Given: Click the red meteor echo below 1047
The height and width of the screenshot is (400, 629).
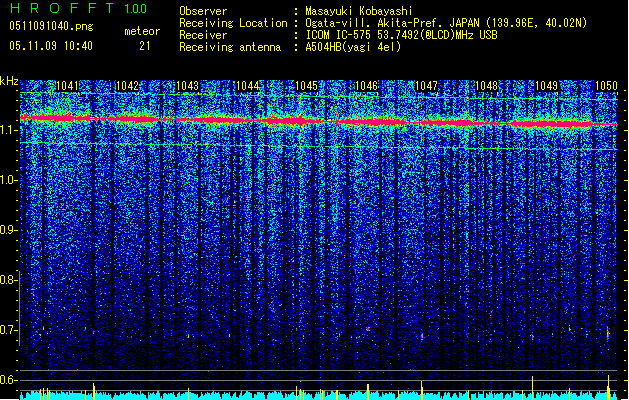Looking at the screenshot, I should pos(422,336).
